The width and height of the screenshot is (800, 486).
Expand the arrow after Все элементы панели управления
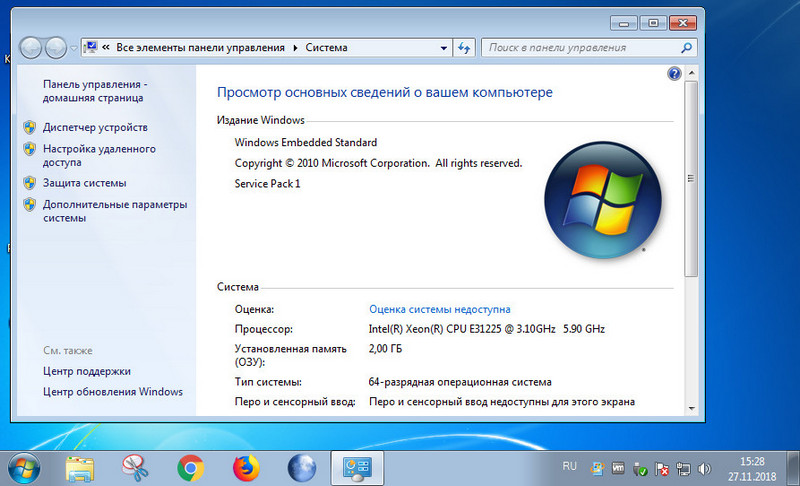(x=295, y=48)
